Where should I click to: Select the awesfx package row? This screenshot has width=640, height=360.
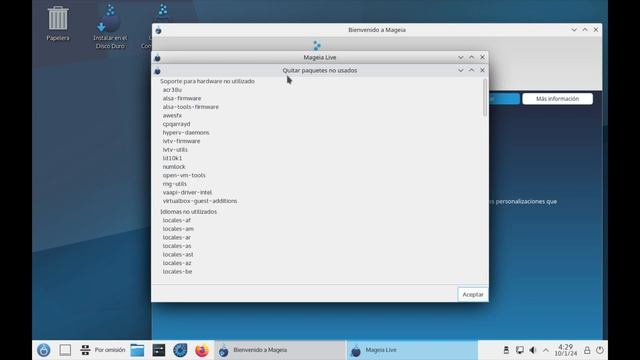(x=172, y=116)
